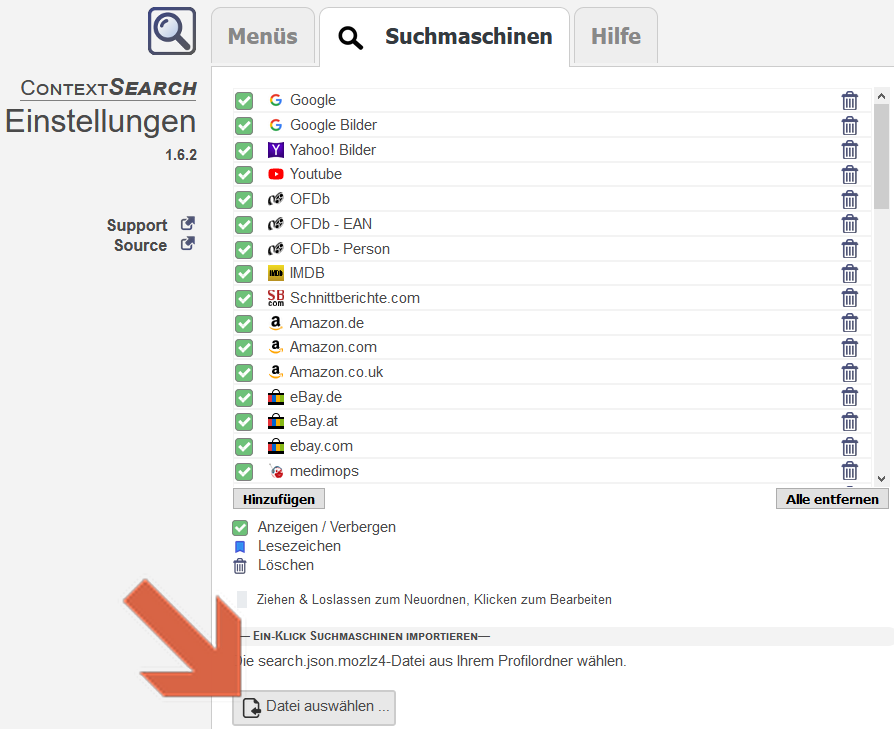Delete the Google search engine
Viewport: 894px width, 729px height.
pyautogui.click(x=850, y=100)
